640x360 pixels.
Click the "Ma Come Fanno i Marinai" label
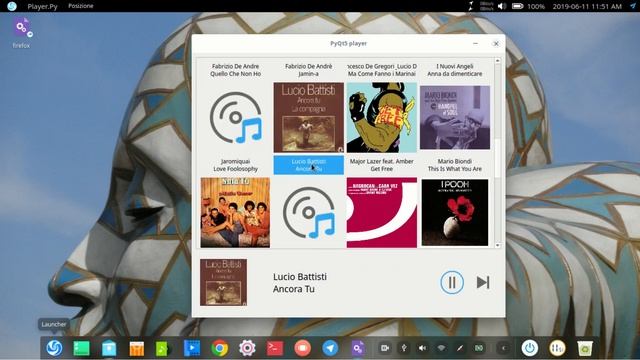click(382, 74)
